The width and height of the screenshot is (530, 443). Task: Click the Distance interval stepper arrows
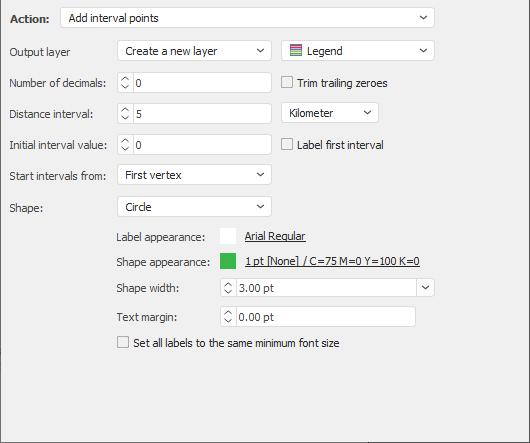click(125, 114)
